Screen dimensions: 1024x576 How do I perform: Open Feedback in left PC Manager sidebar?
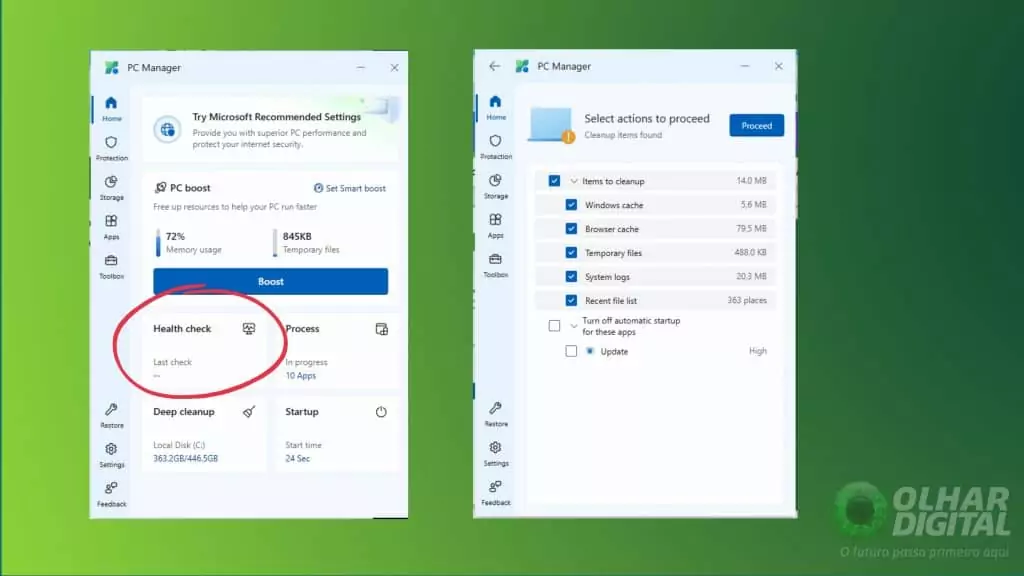click(x=111, y=494)
